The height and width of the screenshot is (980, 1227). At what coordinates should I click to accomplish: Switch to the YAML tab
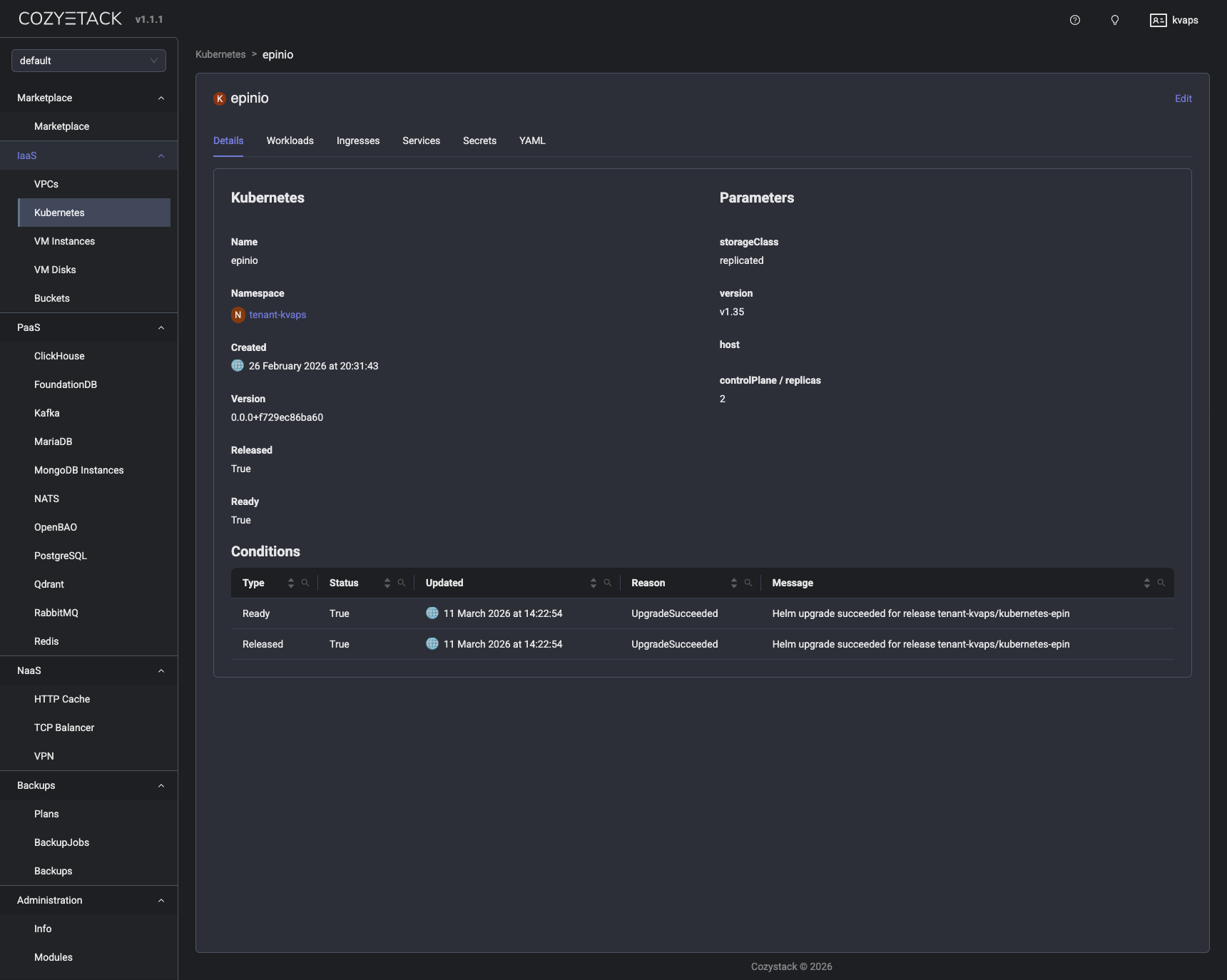[532, 141]
